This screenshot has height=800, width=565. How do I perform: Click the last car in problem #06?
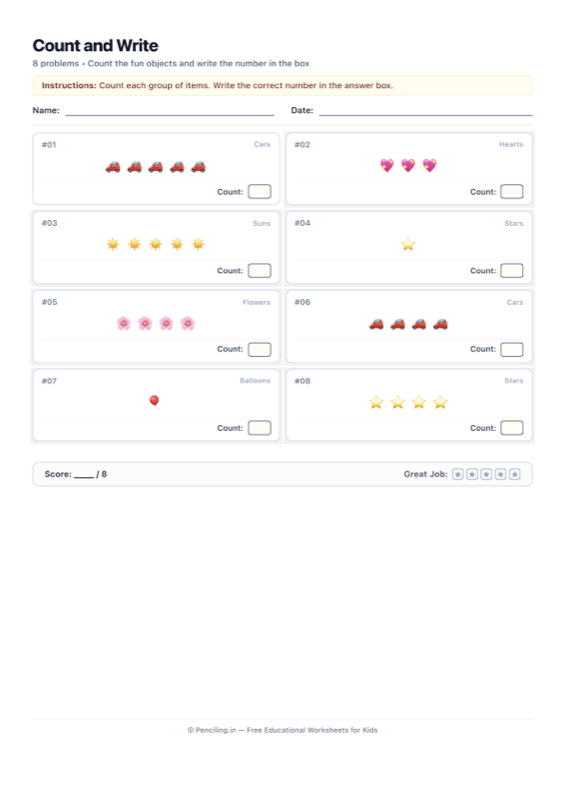[440, 324]
